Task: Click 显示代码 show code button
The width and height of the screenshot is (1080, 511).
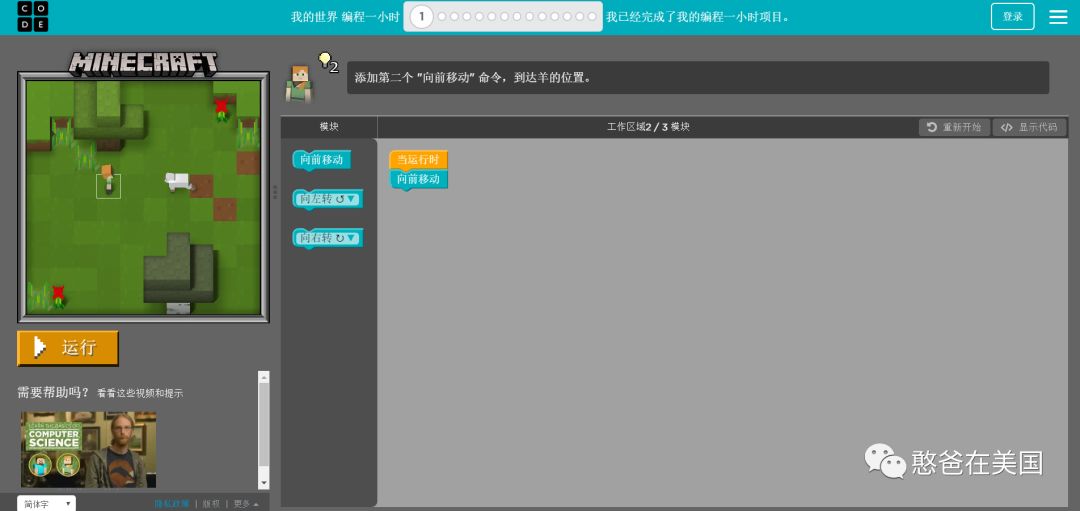Action: click(x=1030, y=127)
